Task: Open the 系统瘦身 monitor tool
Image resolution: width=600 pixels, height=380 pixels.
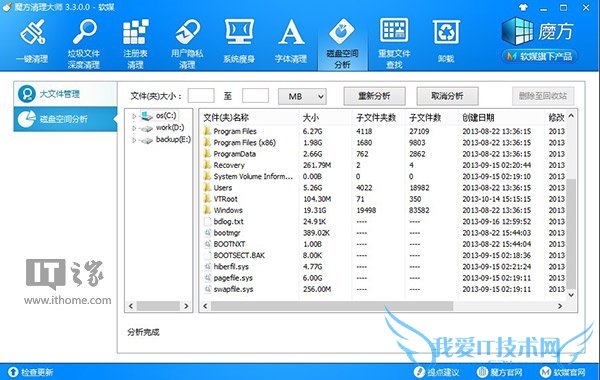Action: (x=239, y=41)
